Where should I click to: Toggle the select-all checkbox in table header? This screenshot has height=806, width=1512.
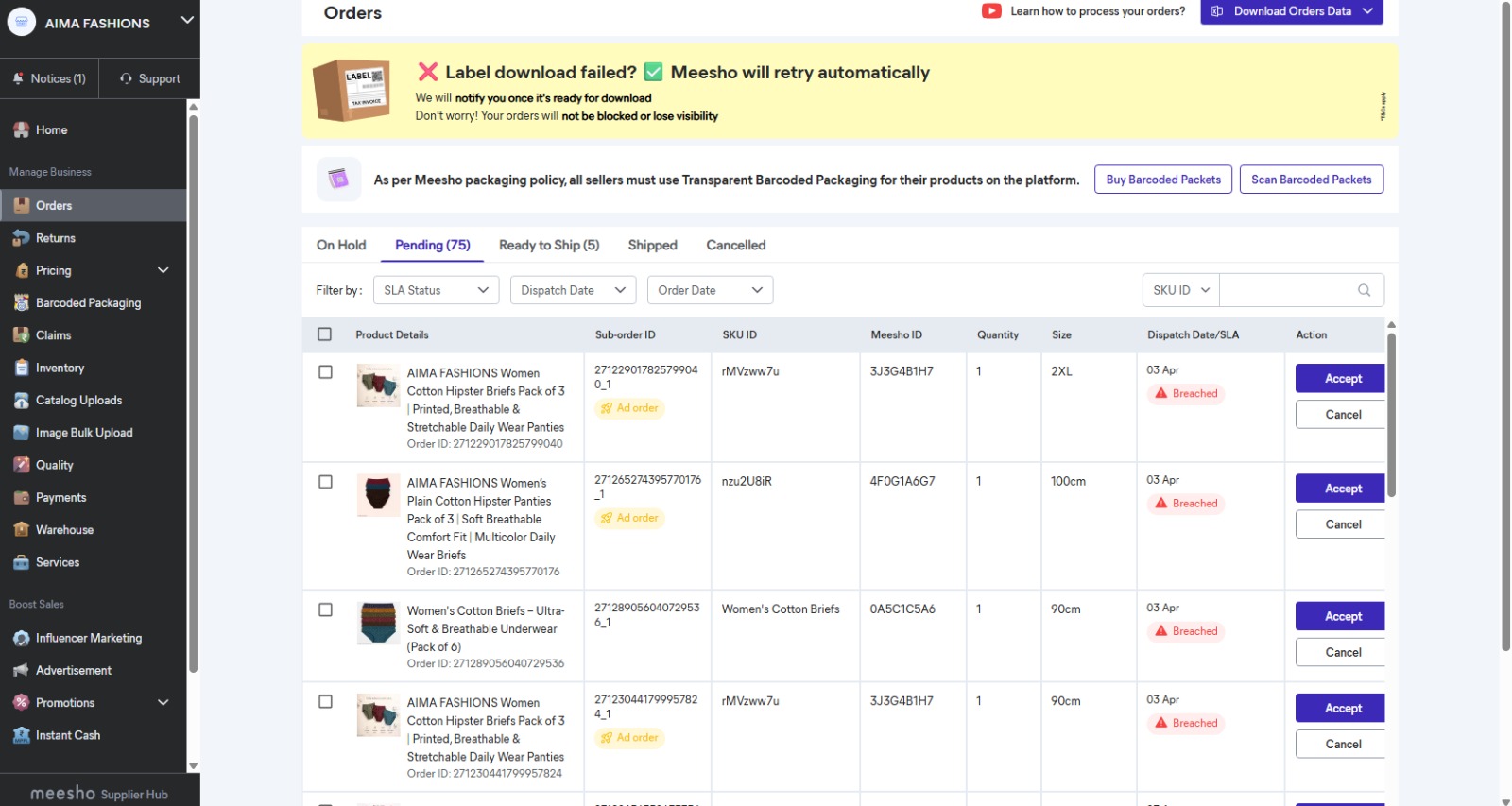tap(325, 334)
